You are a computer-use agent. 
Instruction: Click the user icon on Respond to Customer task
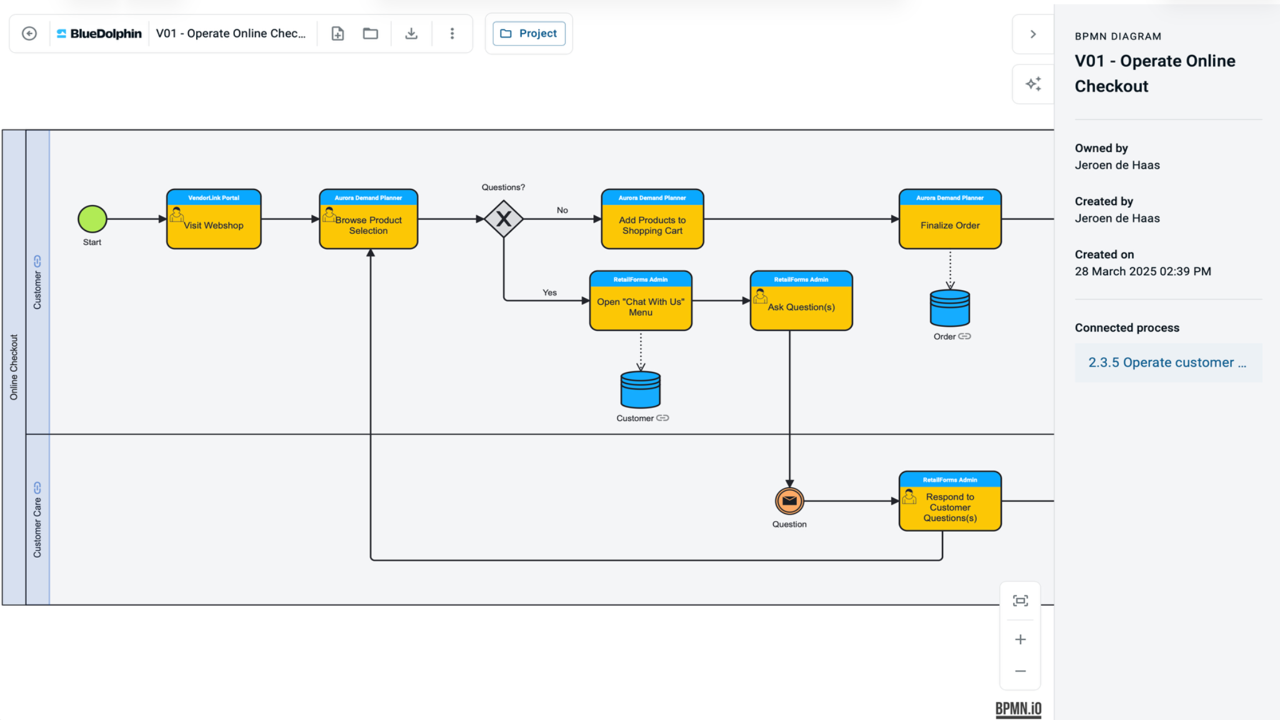coord(909,496)
